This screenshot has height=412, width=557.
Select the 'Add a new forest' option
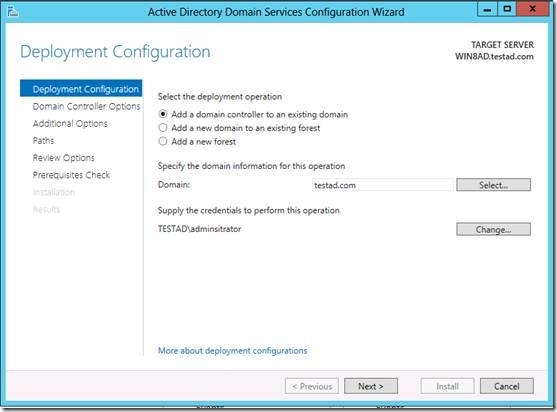click(197, 141)
